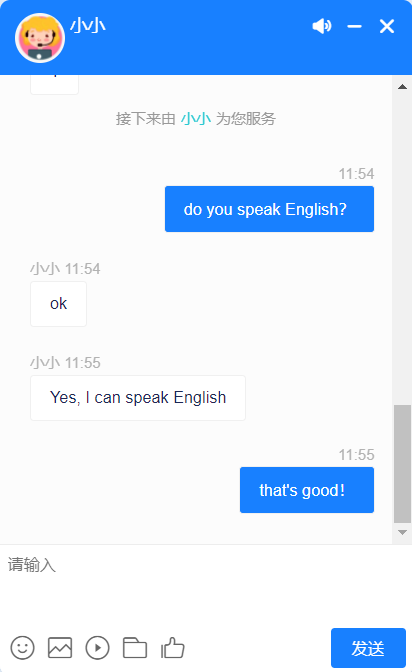Viewport: 412px width, 672px height.
Task: Click the image upload icon
Action: [x=60, y=648]
